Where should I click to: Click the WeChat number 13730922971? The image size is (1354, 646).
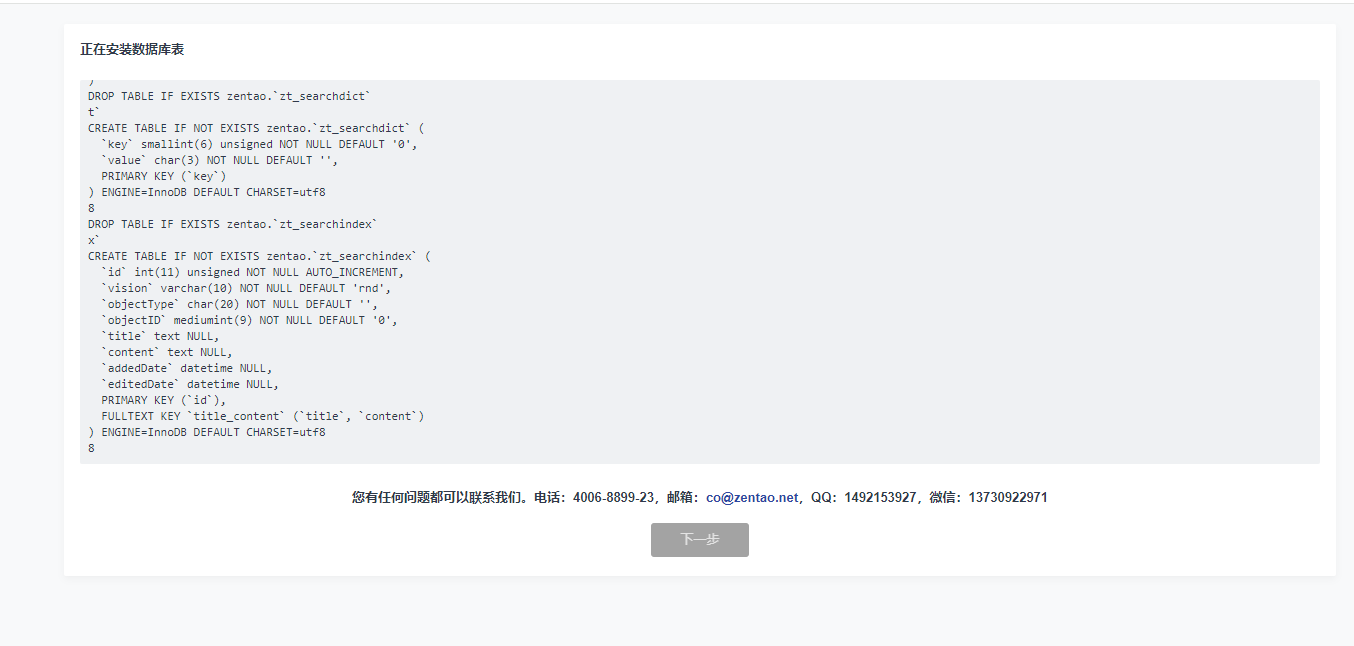coord(1008,497)
